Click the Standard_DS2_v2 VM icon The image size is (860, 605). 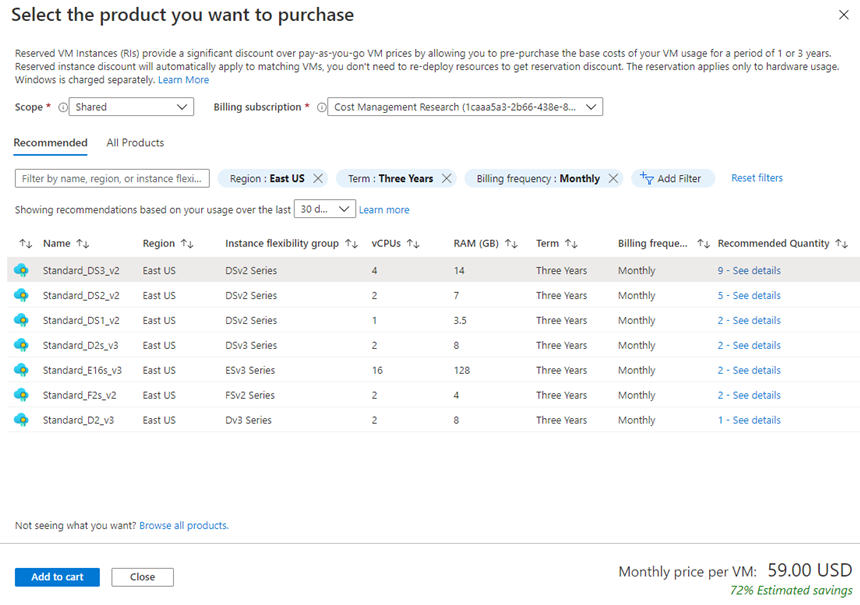coord(21,295)
